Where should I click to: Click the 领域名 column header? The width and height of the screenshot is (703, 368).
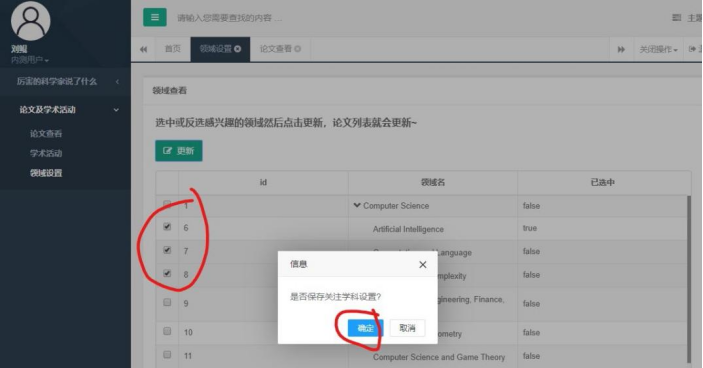[x=433, y=182]
